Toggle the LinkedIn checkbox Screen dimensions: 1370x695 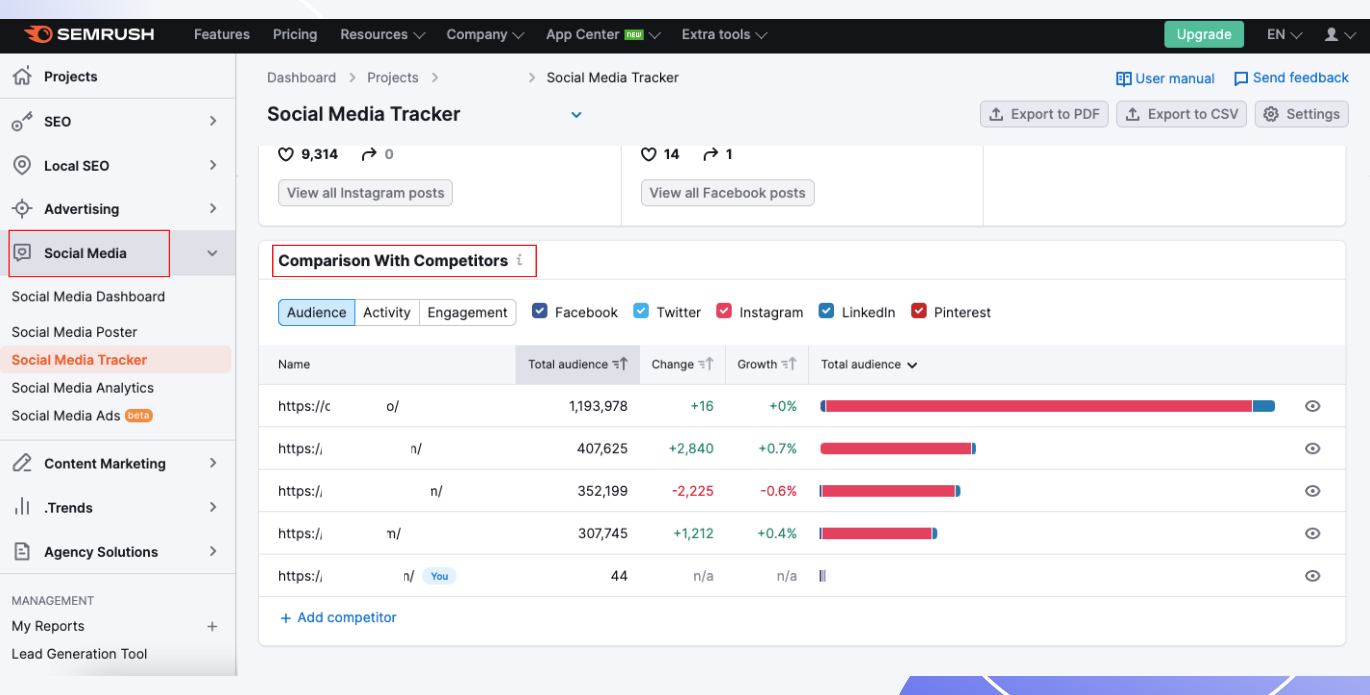(826, 311)
